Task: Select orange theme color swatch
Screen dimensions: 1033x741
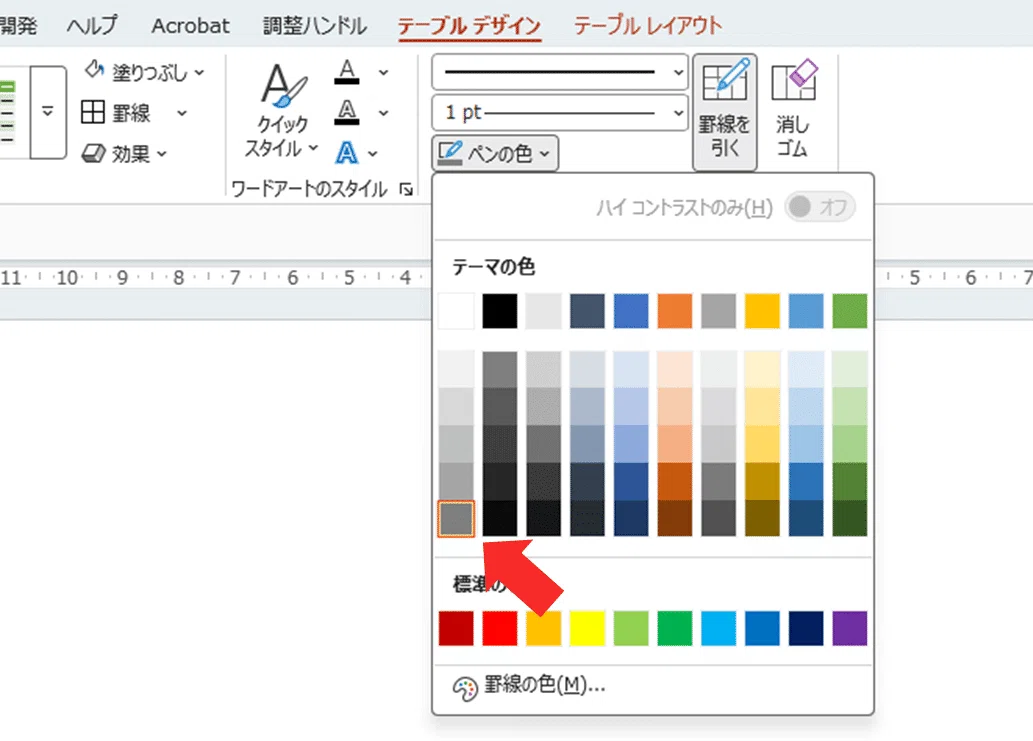Action: (675, 311)
